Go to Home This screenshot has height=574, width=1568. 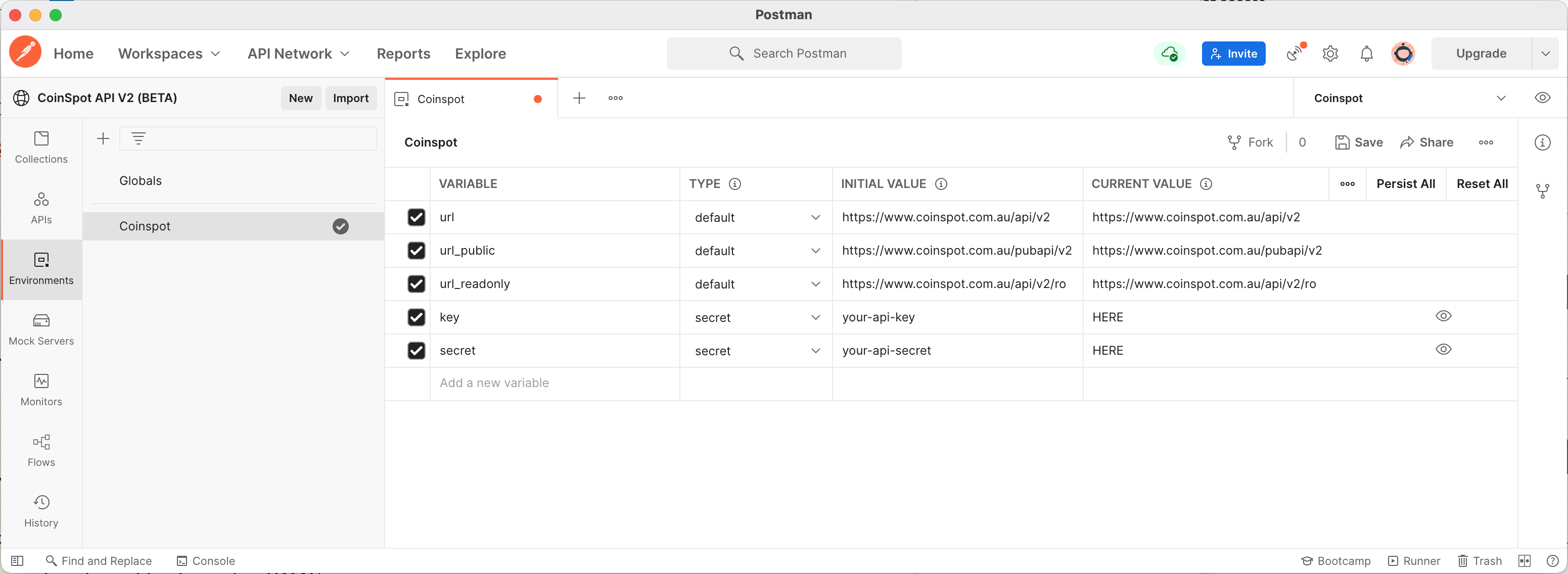(74, 54)
